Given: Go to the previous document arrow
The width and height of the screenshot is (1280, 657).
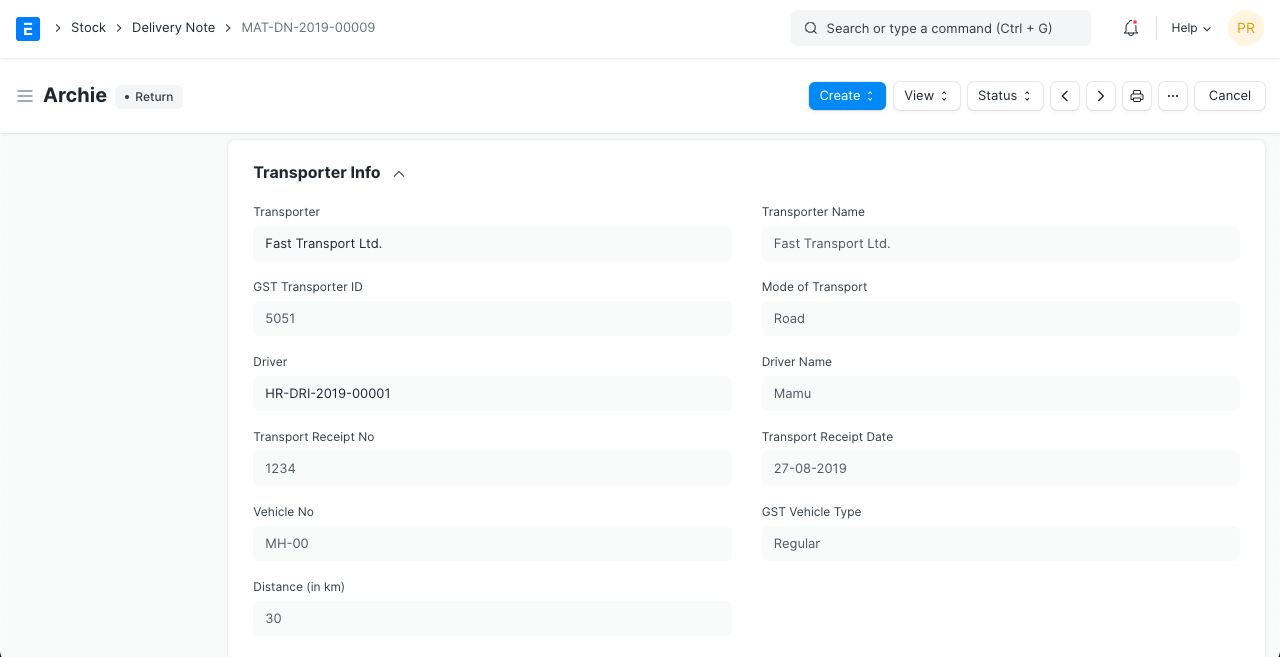Looking at the screenshot, I should [x=1065, y=96].
